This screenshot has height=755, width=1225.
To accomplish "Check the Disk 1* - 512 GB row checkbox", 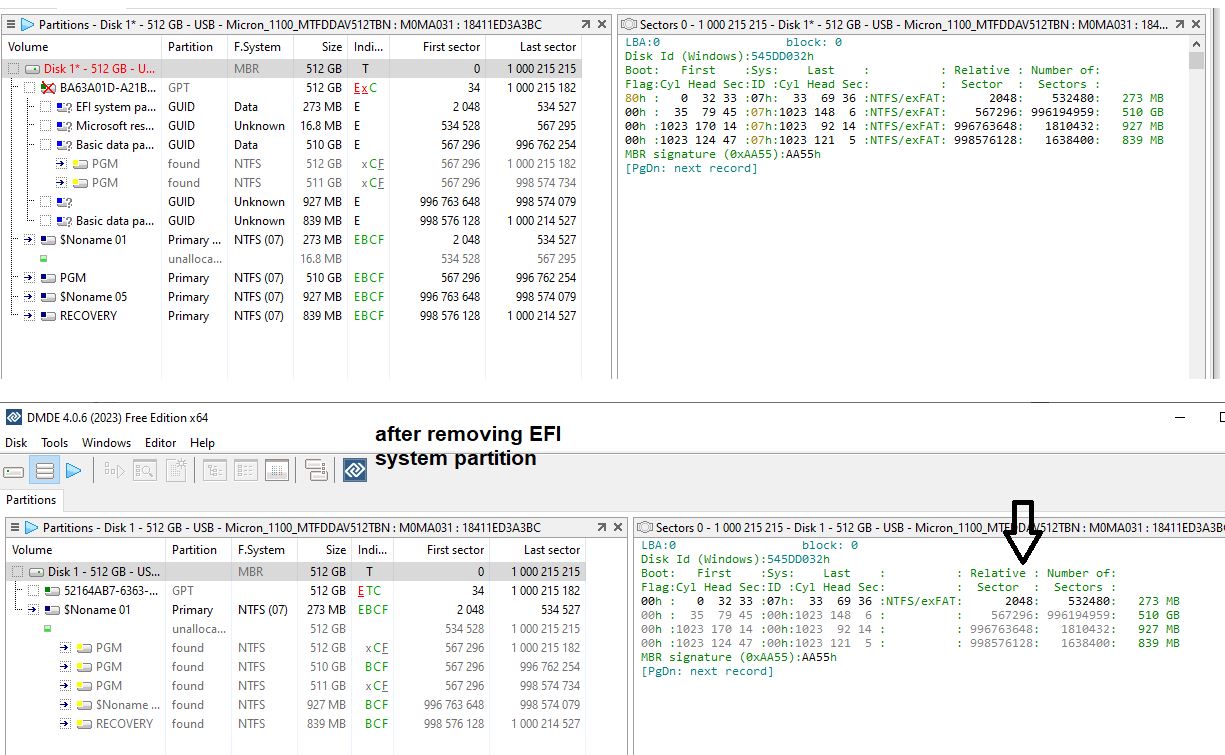I will pyautogui.click(x=14, y=69).
